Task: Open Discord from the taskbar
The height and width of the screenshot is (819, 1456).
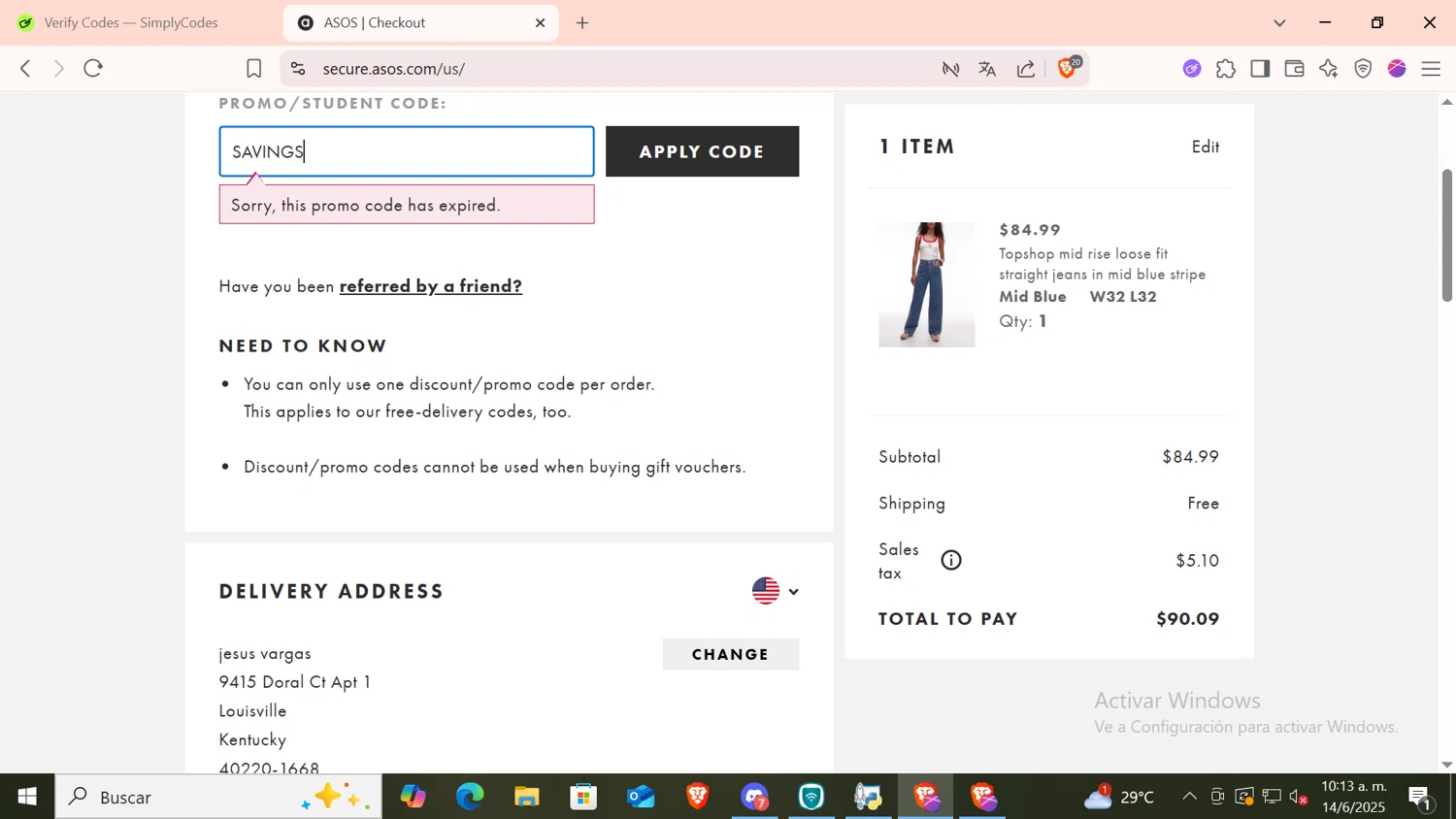Action: [x=755, y=797]
